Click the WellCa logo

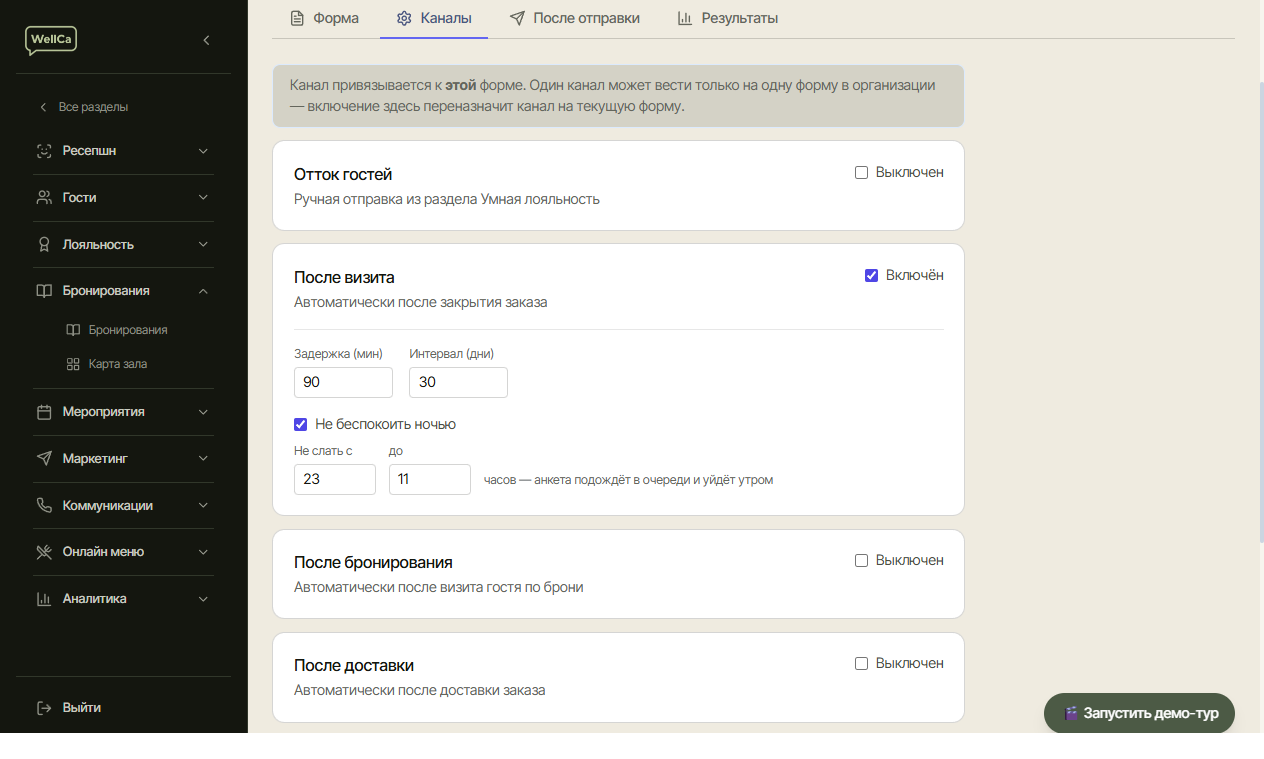click(x=51, y=40)
